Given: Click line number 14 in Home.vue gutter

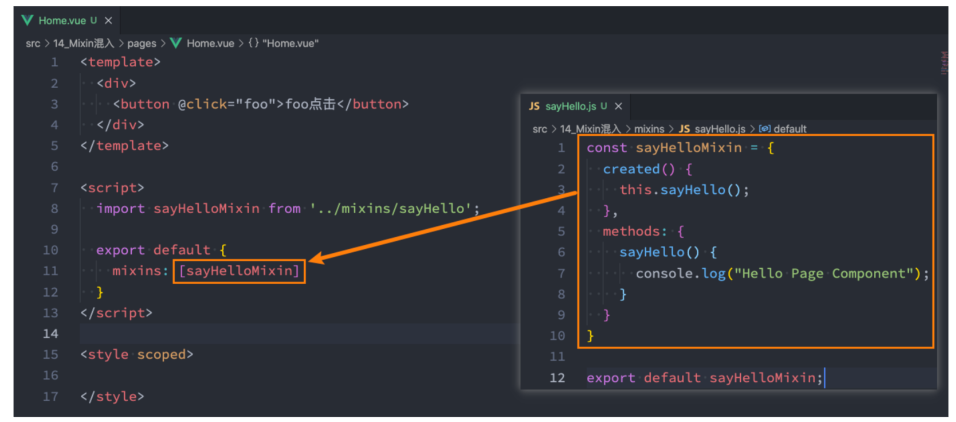Looking at the screenshot, I should coord(51,334).
